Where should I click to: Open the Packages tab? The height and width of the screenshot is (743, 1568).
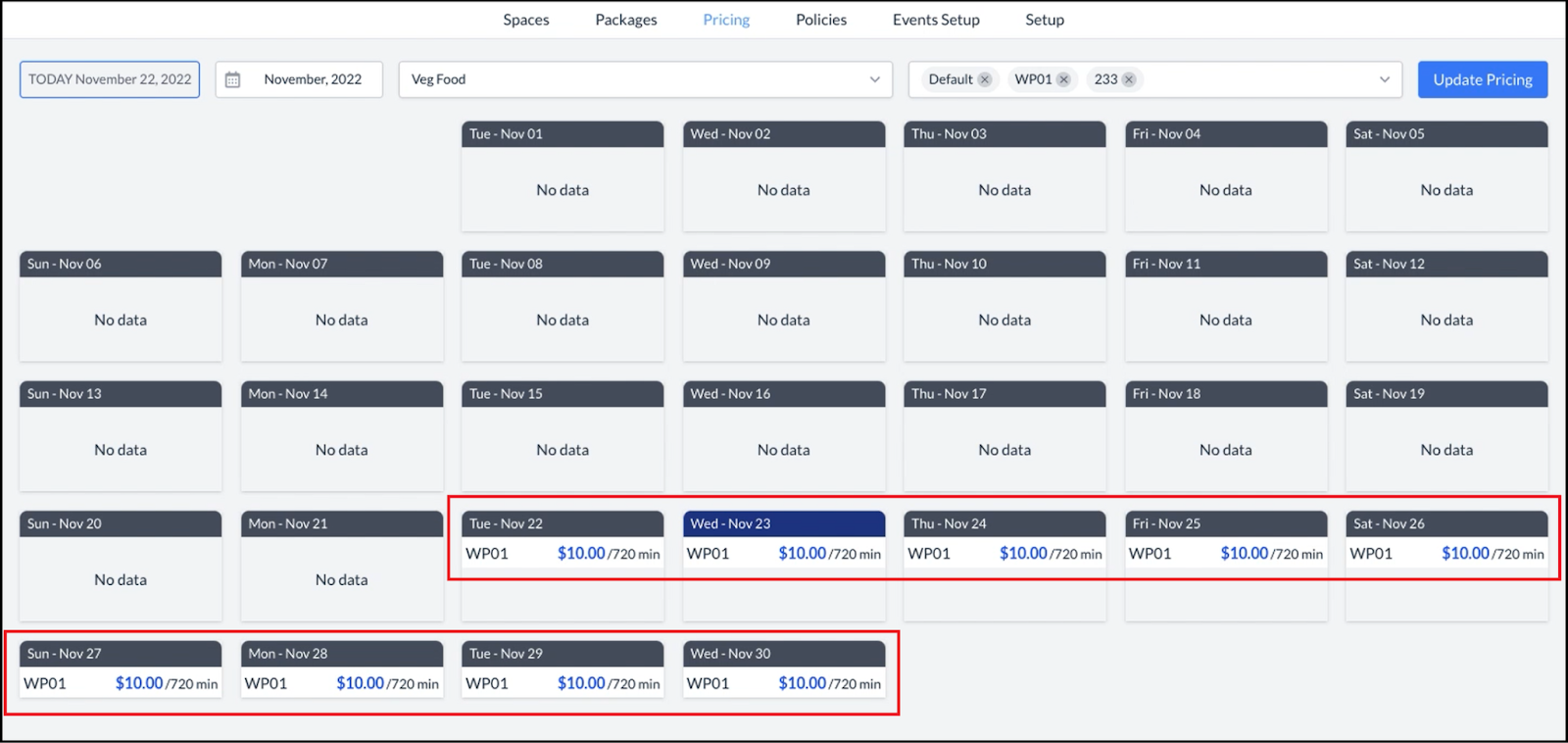point(626,20)
